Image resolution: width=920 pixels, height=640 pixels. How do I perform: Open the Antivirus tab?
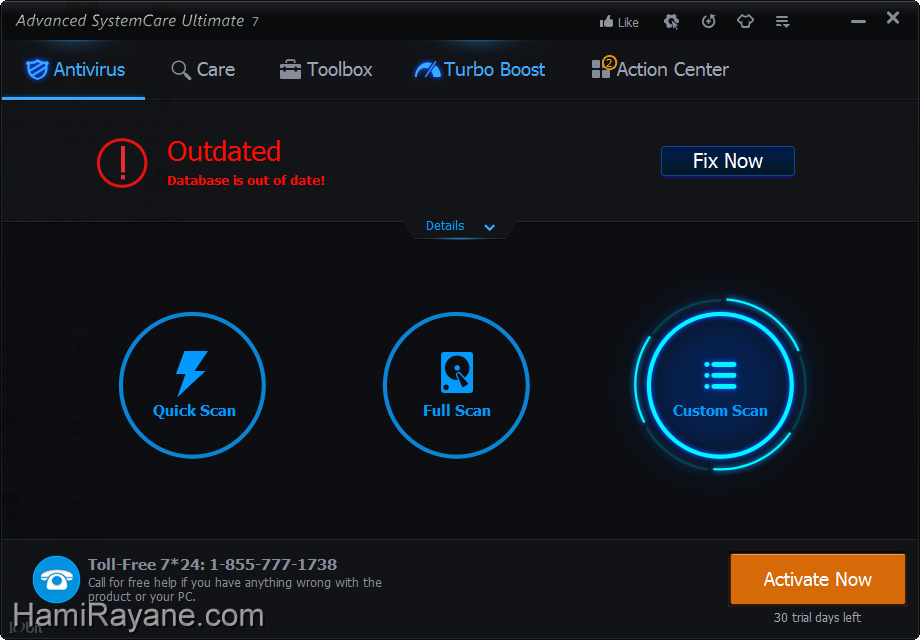(75, 70)
